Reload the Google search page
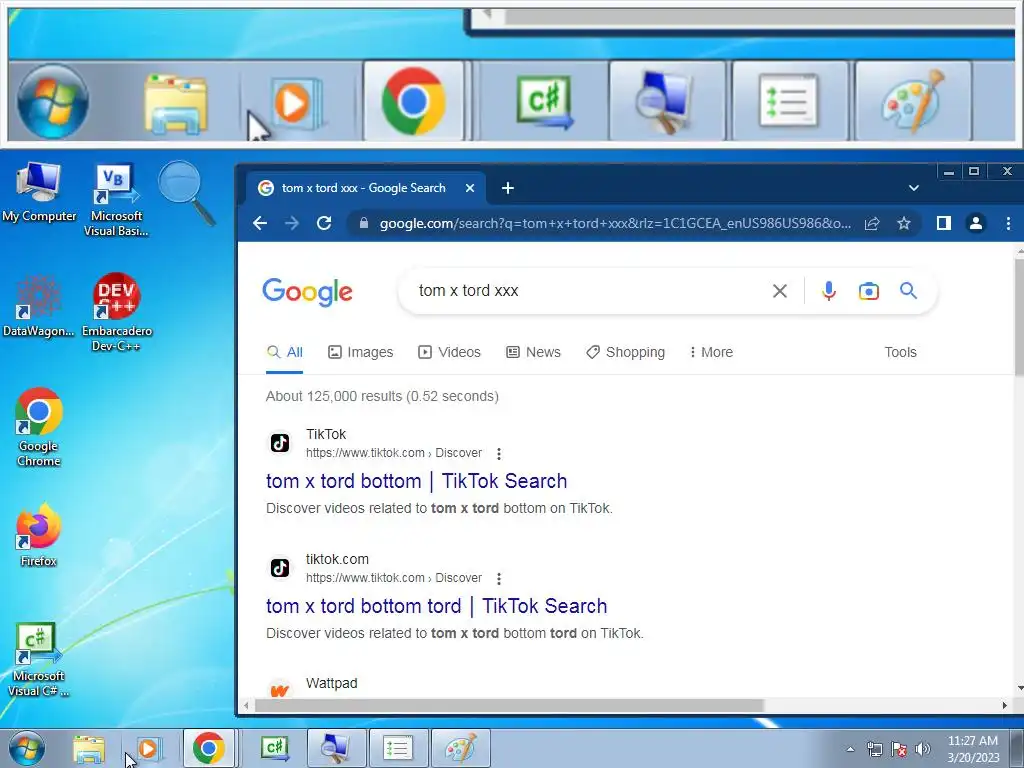Viewport: 1024px width, 768px height. click(x=324, y=223)
